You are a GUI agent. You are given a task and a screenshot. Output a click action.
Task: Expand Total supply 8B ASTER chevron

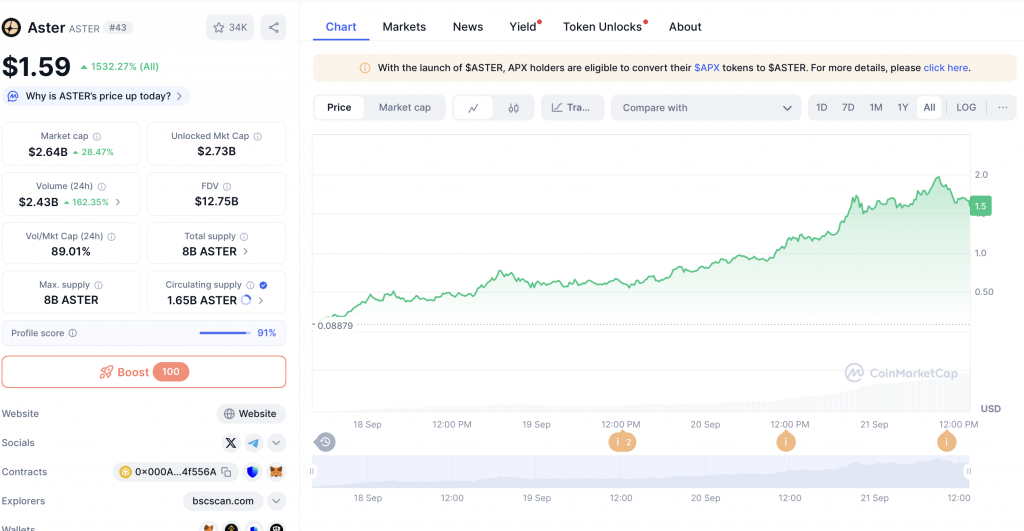click(x=246, y=251)
